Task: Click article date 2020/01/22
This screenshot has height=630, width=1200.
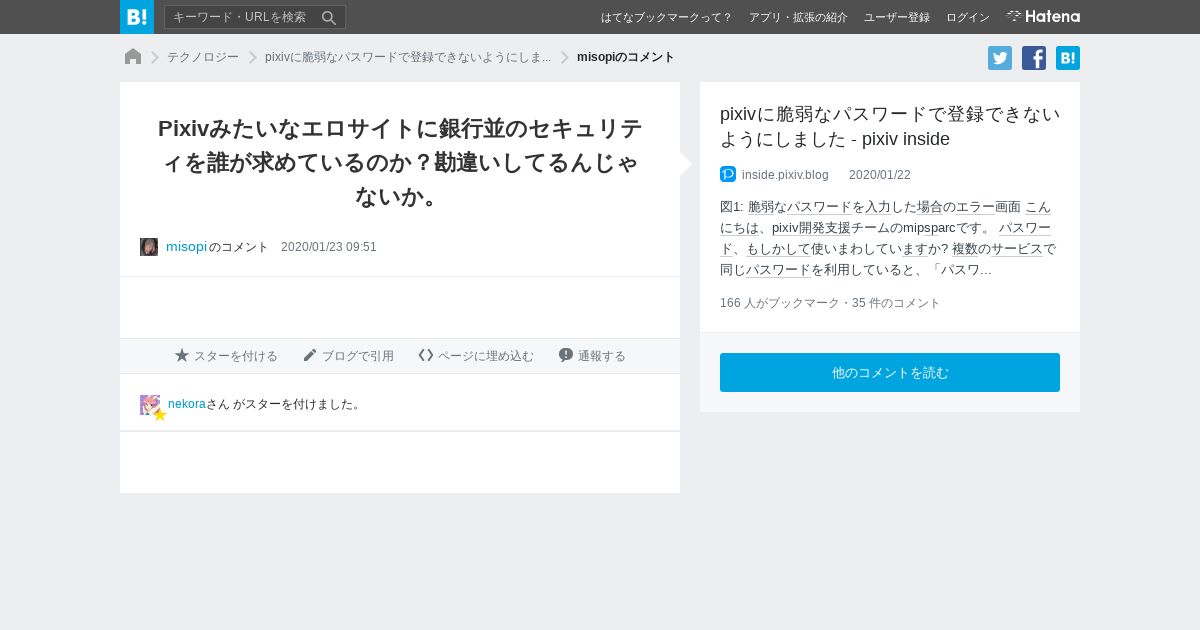Action: coord(880,174)
